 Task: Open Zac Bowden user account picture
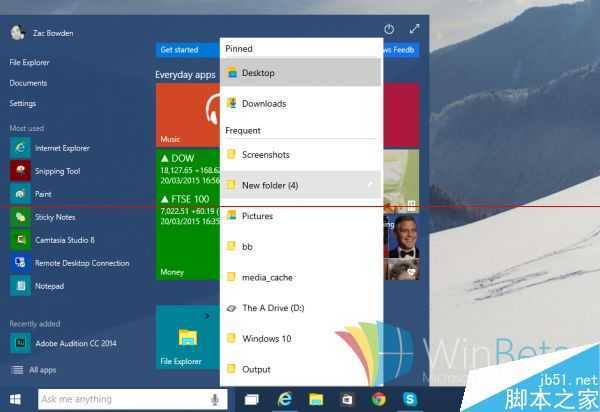click(17, 33)
